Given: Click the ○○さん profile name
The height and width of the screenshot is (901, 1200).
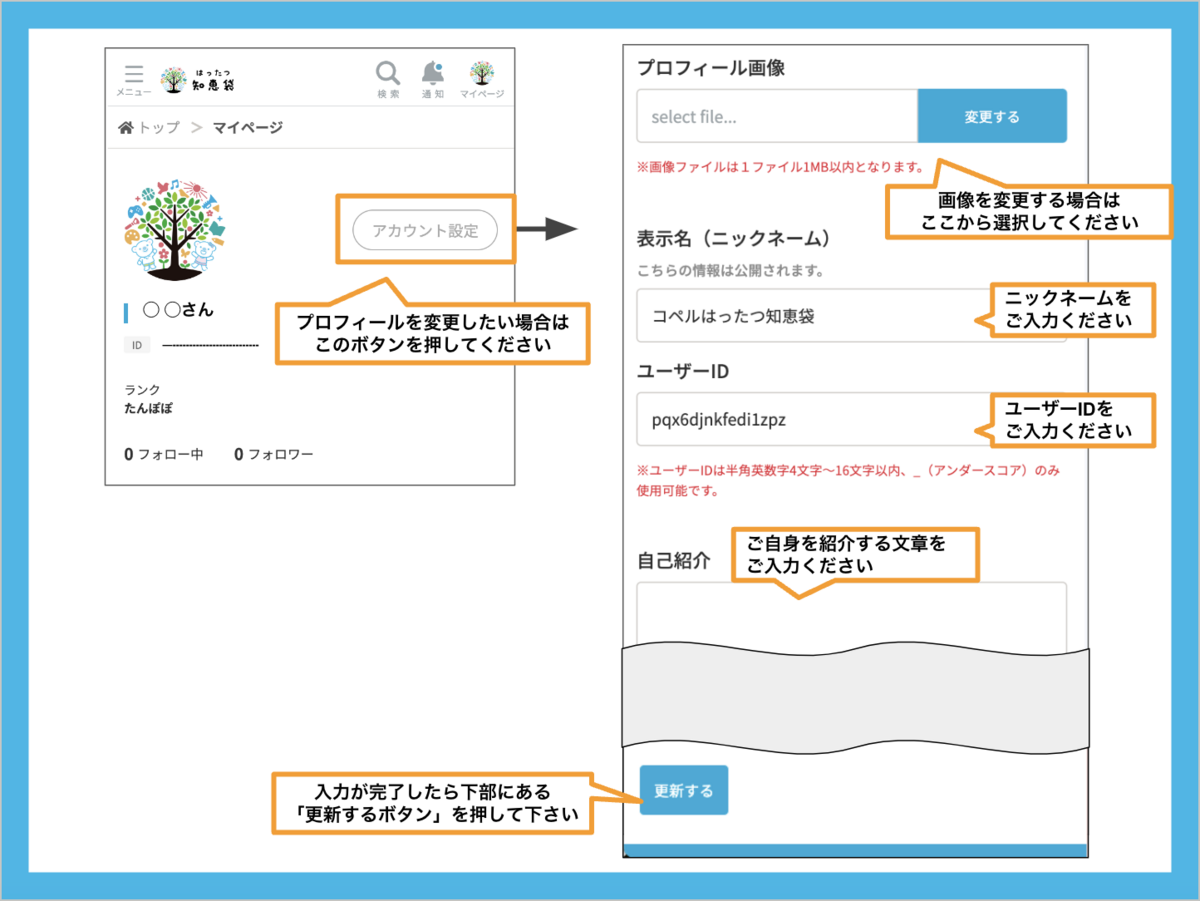Looking at the screenshot, I should coord(178,310).
